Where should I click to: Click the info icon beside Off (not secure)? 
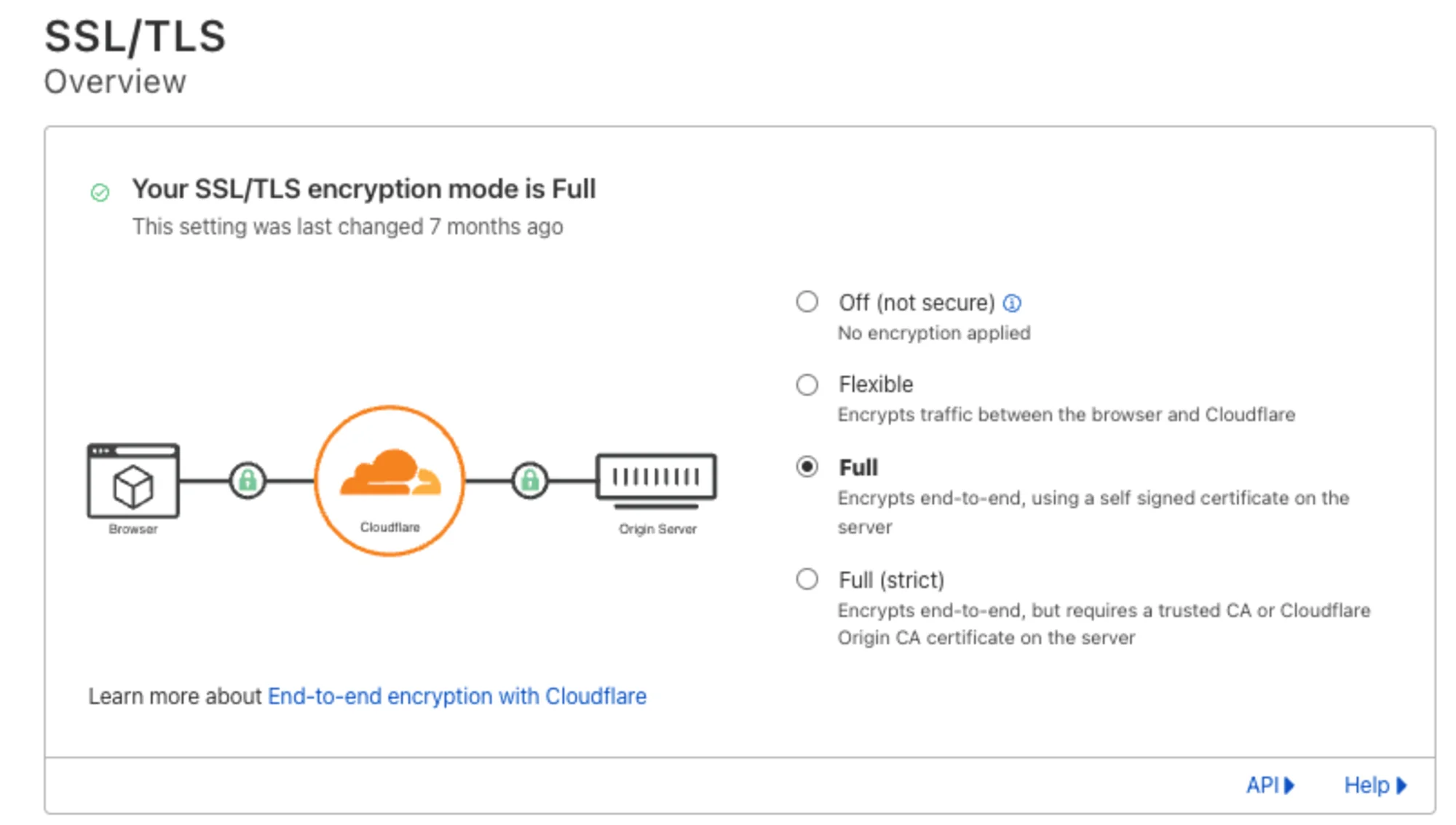(x=1013, y=303)
